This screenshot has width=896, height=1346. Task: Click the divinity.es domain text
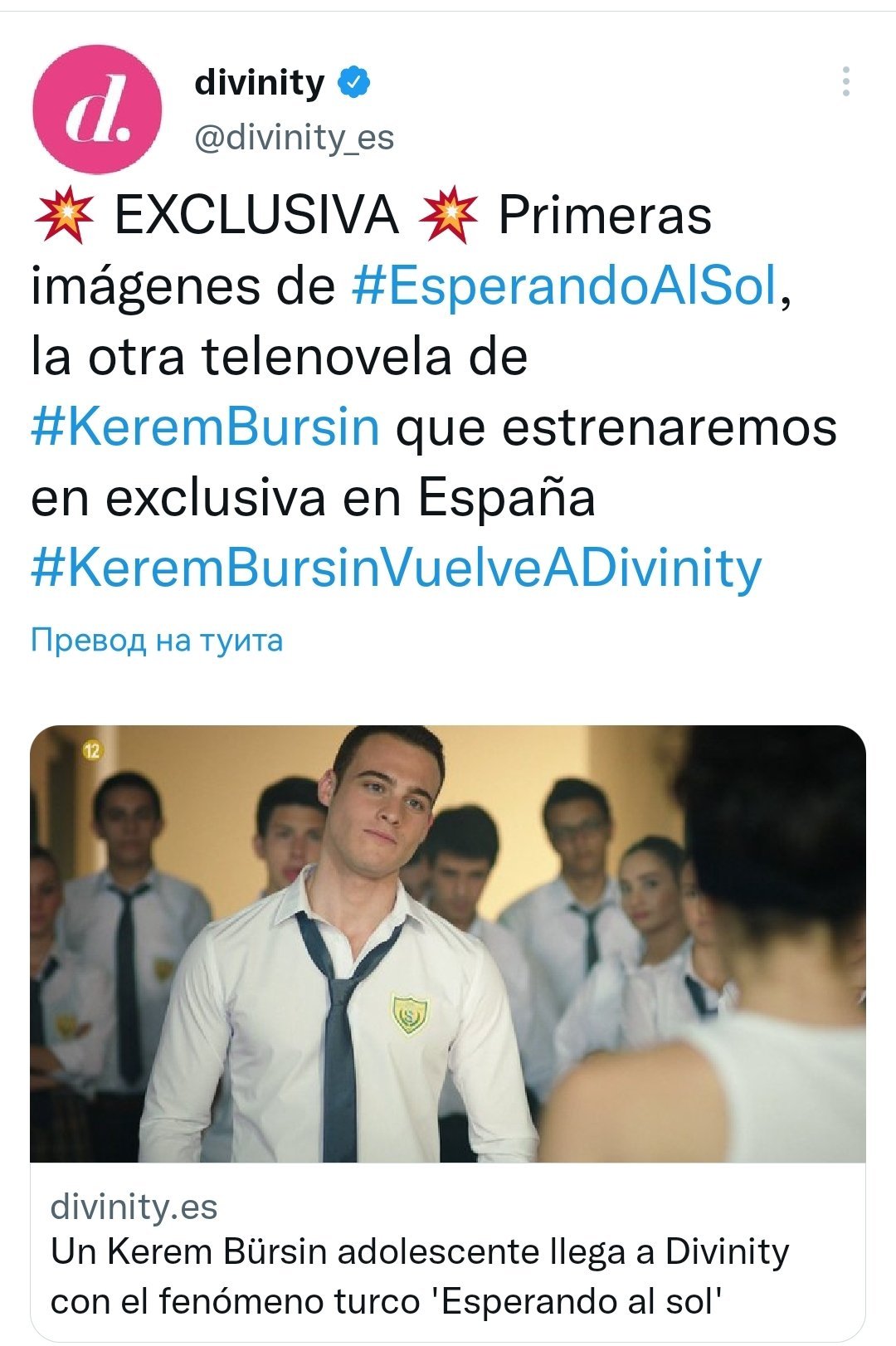tap(134, 1206)
